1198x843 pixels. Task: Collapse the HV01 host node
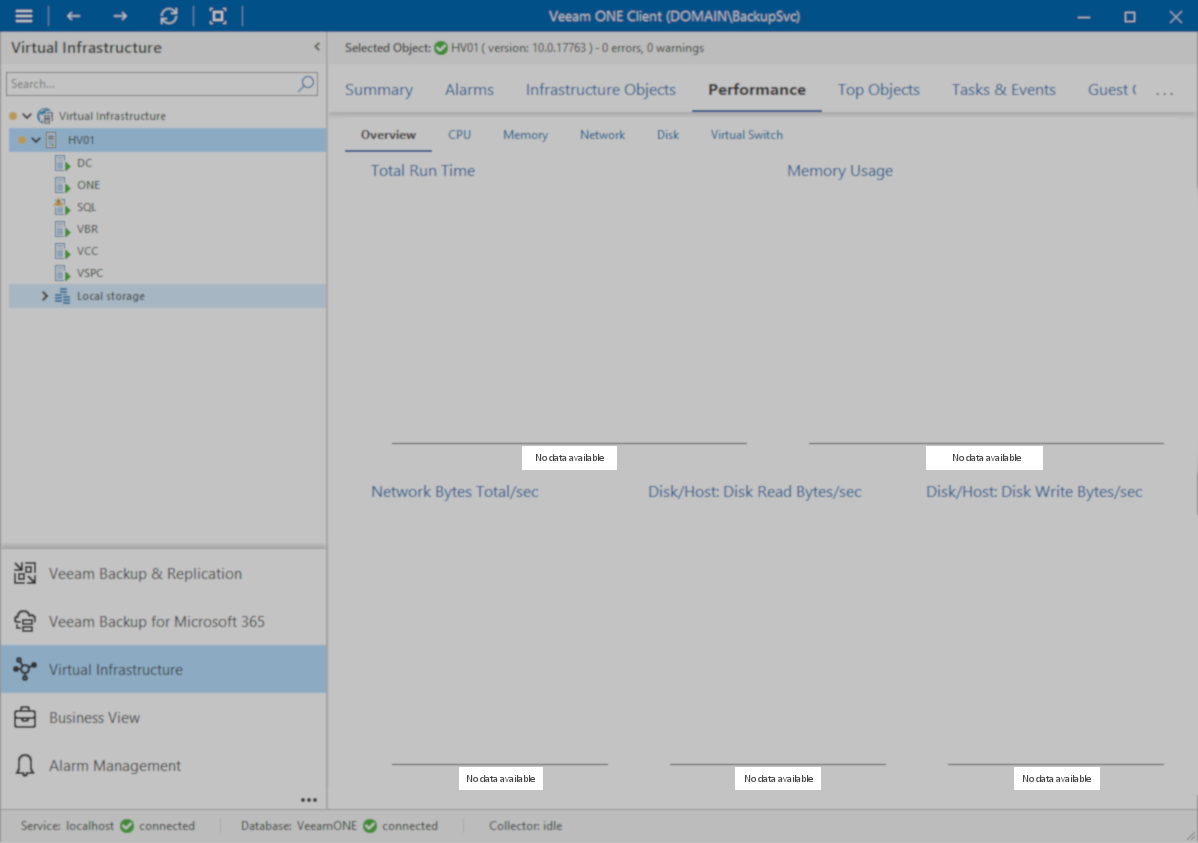pyautogui.click(x=36, y=140)
